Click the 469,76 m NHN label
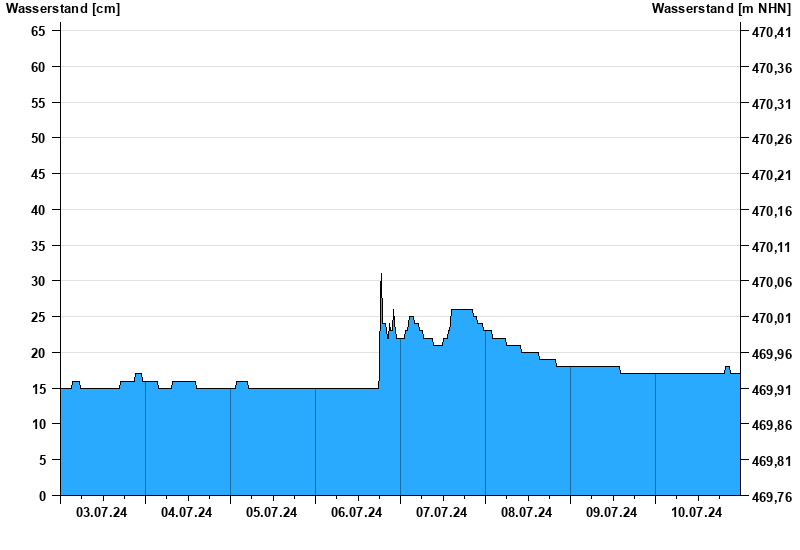The image size is (800, 550). [x=771, y=497]
